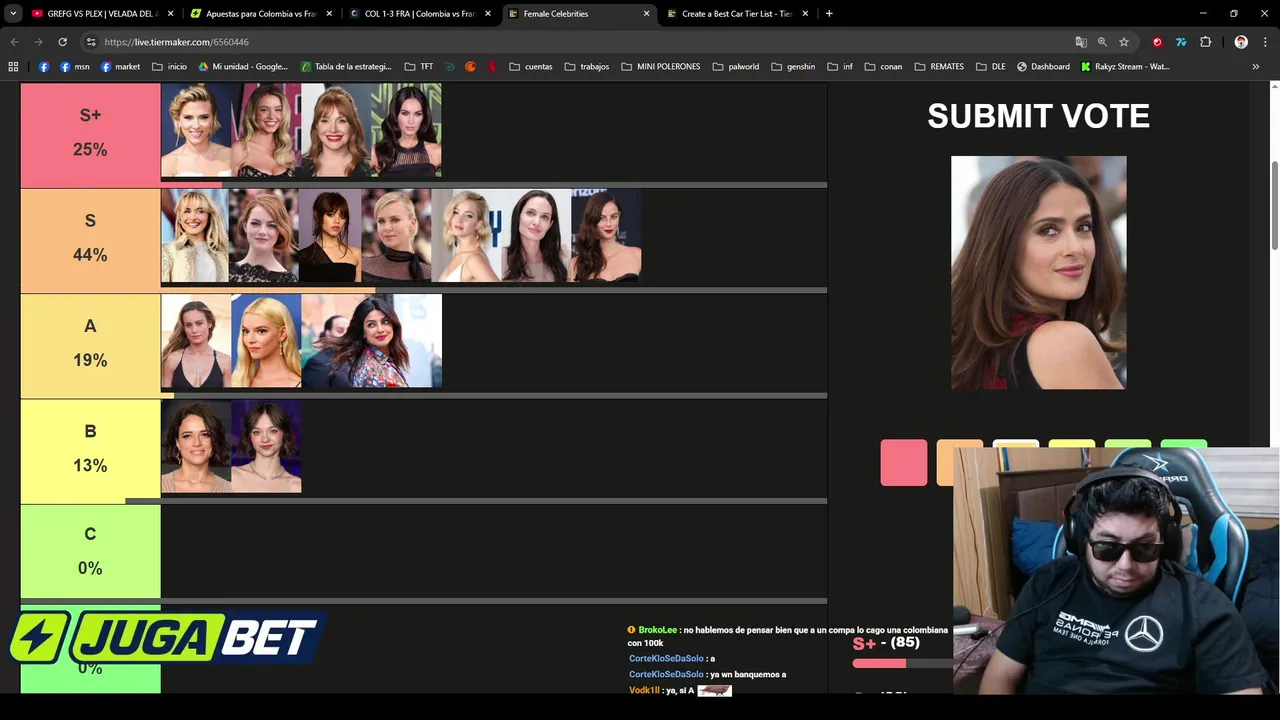Close the 'GREFG VS PLEX' tab

click(x=171, y=14)
